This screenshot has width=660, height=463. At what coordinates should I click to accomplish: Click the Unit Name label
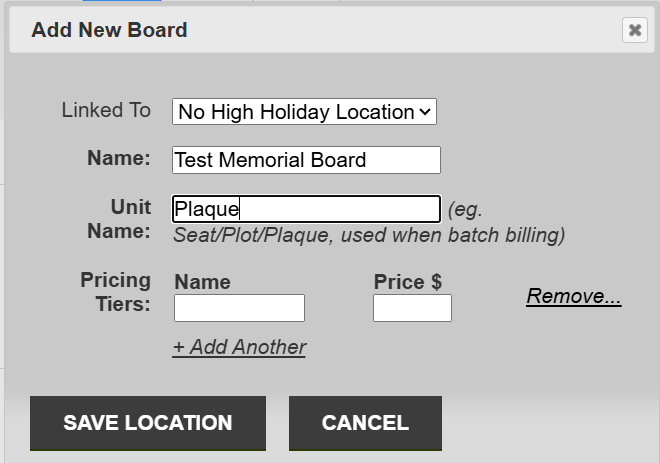tap(130, 219)
